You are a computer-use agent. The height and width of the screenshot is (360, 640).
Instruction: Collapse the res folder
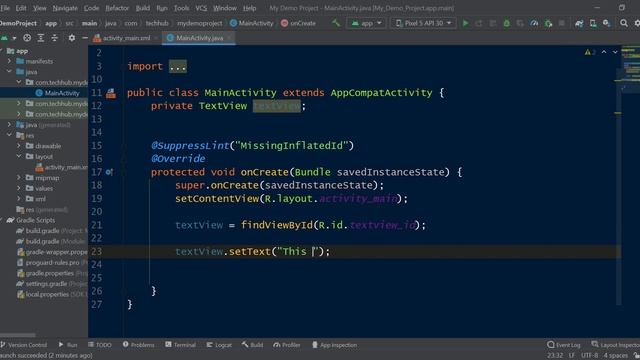point(9,135)
